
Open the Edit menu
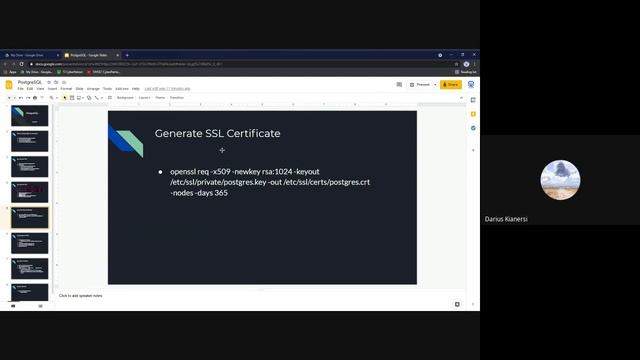coord(30,89)
